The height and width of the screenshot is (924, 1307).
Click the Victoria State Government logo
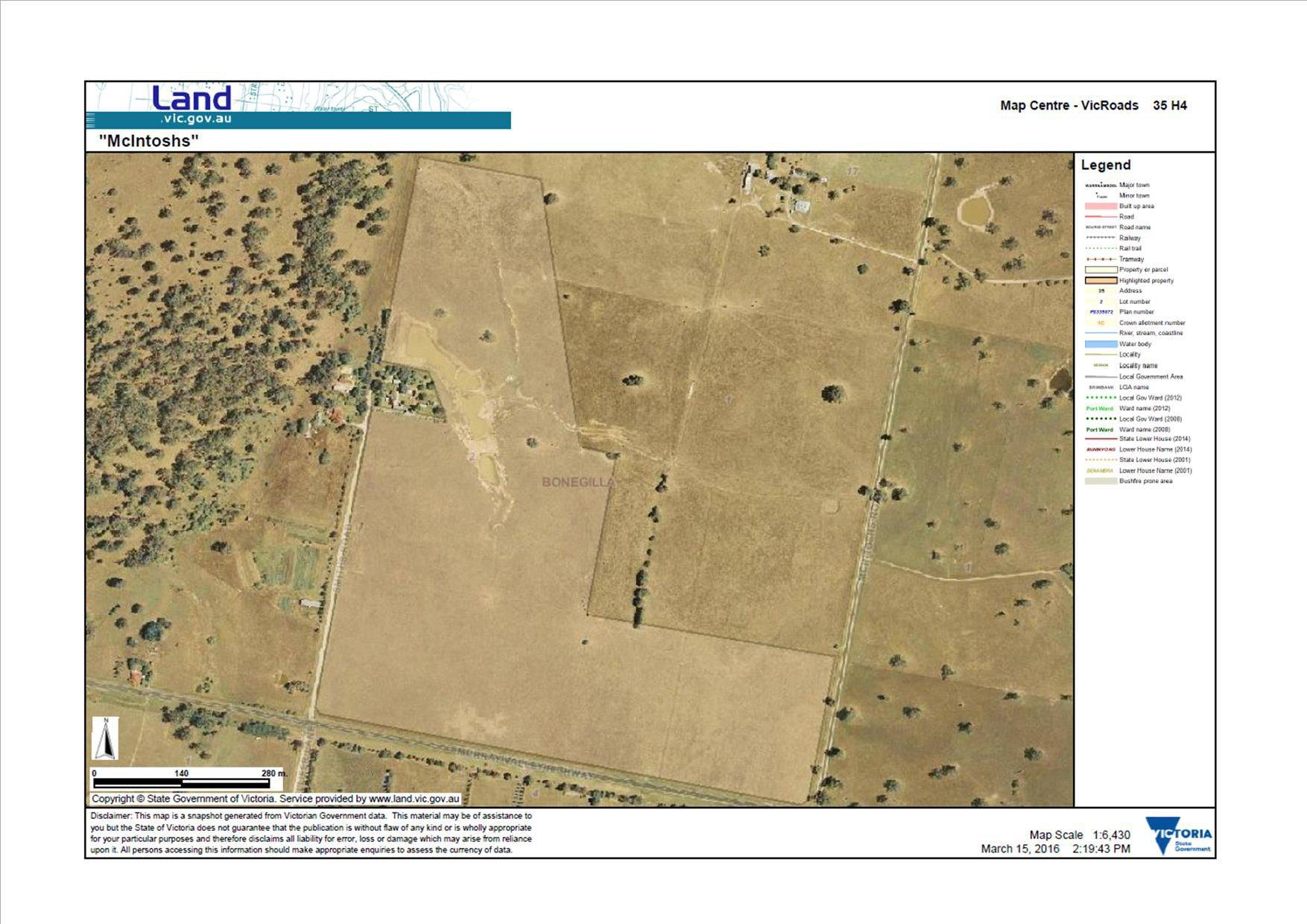(x=1178, y=836)
